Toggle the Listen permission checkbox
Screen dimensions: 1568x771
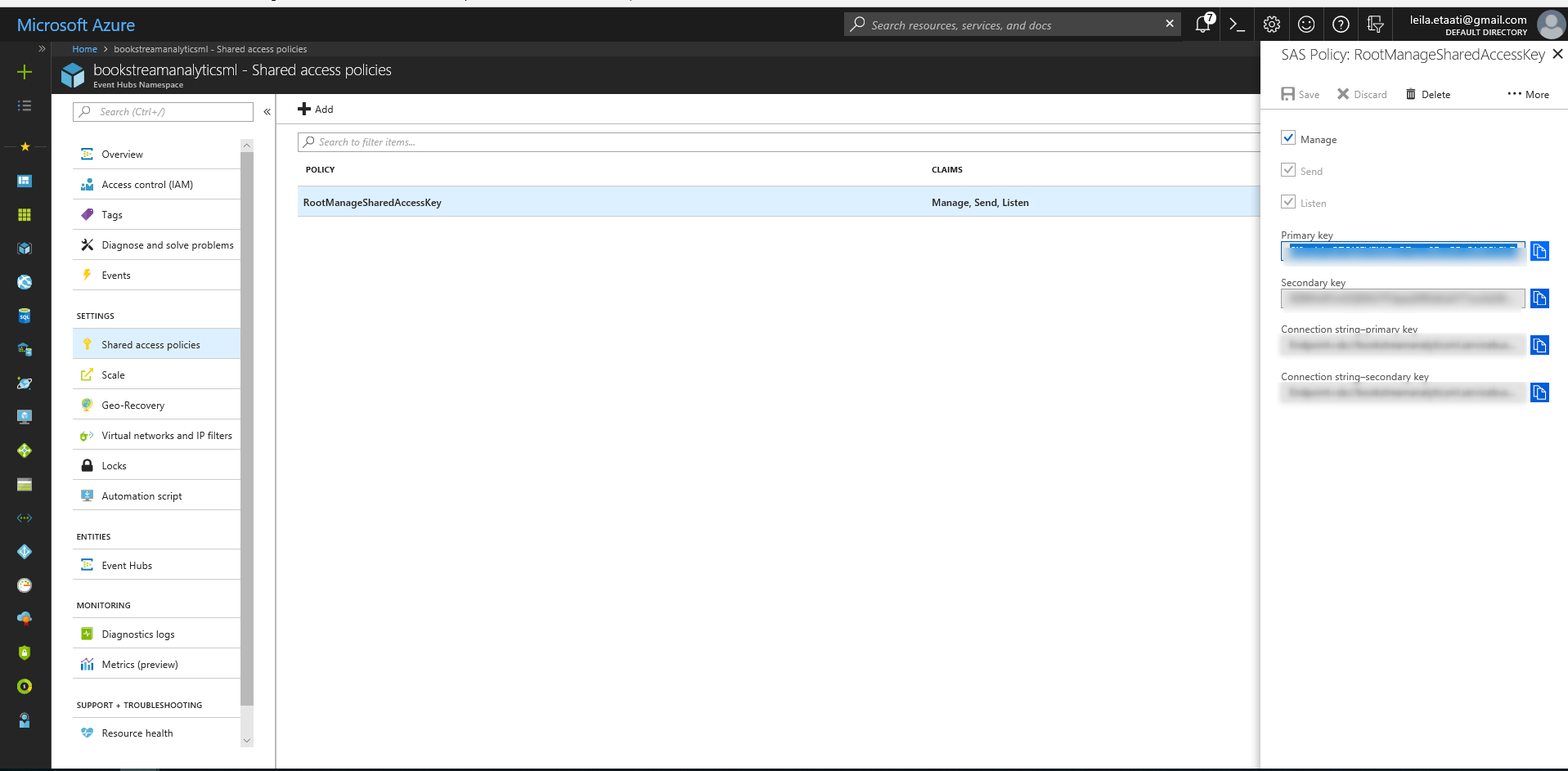[1289, 201]
